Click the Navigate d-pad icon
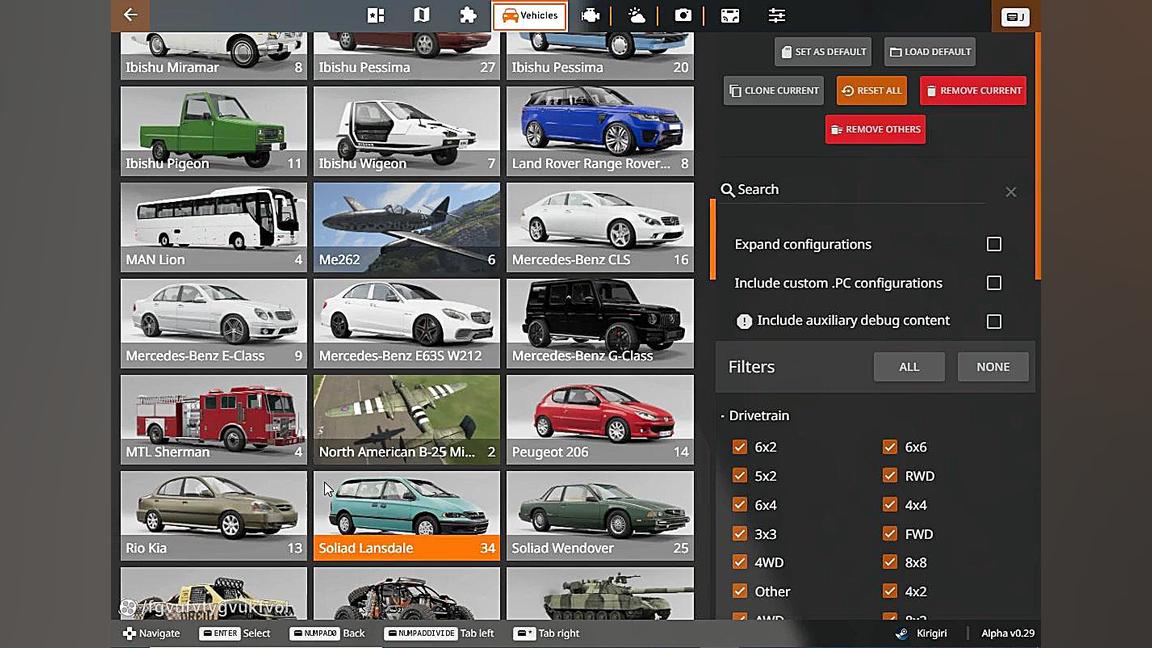The height and width of the screenshot is (648, 1152). click(x=129, y=633)
